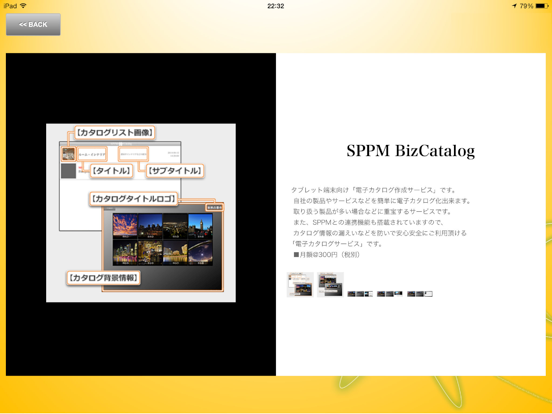
Task: Tap the ■月額@300円(税別) price line
Action: (327, 255)
